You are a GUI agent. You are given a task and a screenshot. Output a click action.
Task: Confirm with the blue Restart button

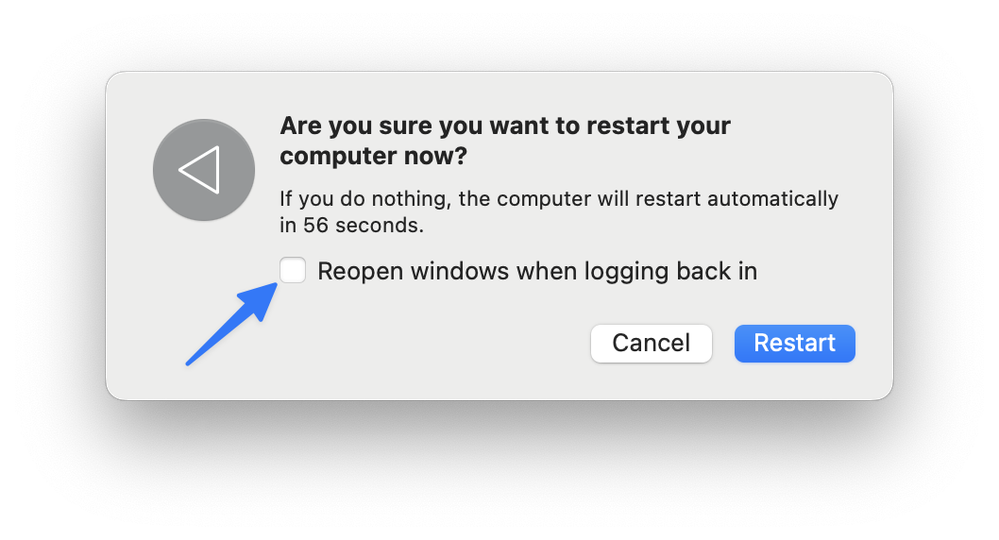794,343
